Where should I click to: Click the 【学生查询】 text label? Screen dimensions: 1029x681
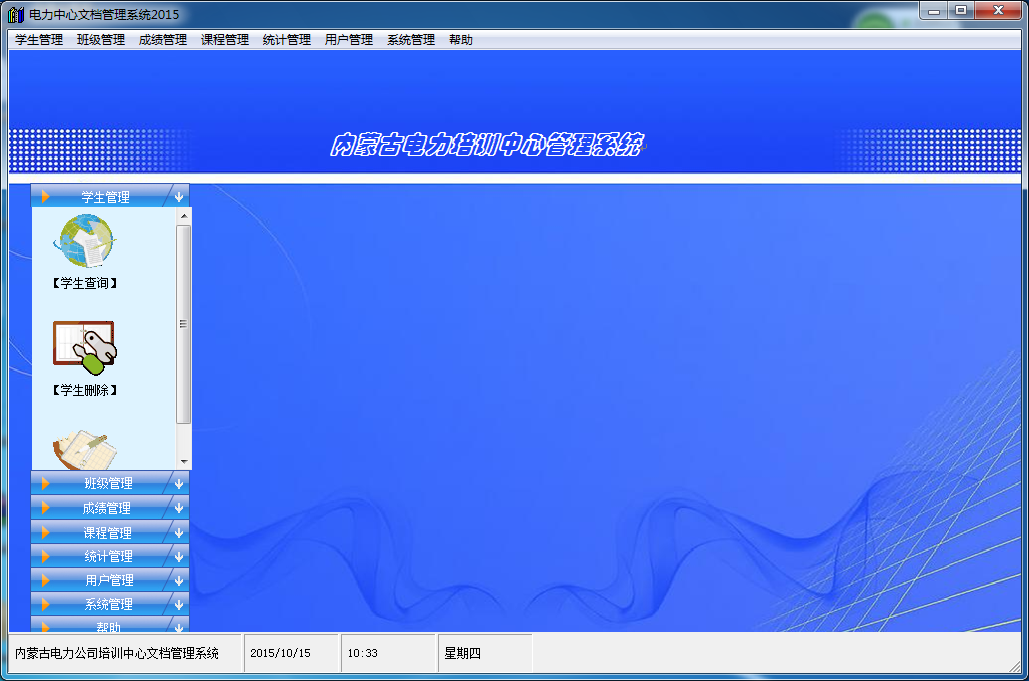pyautogui.click(x=85, y=284)
